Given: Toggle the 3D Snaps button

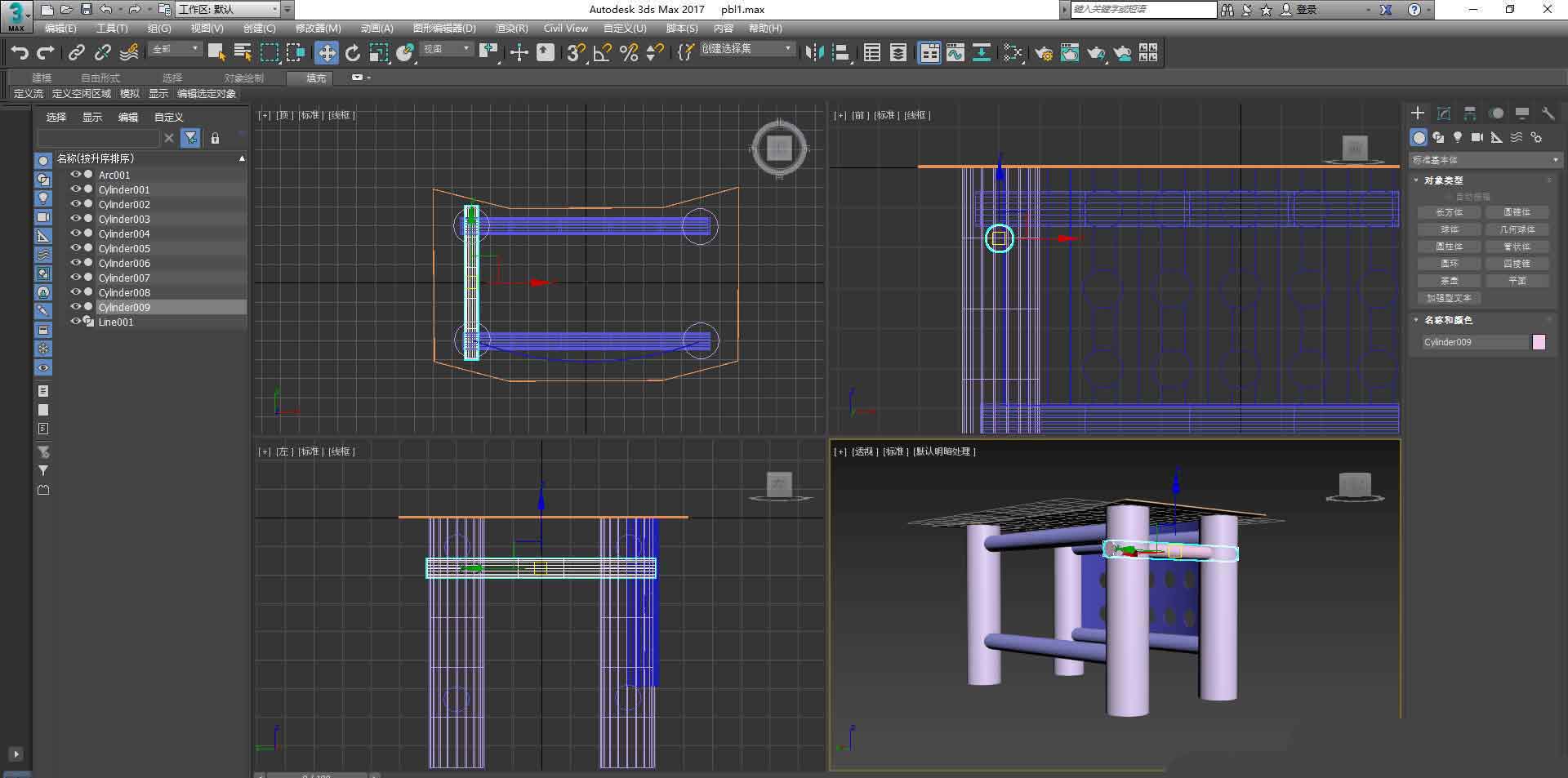Looking at the screenshot, I should pyautogui.click(x=577, y=53).
